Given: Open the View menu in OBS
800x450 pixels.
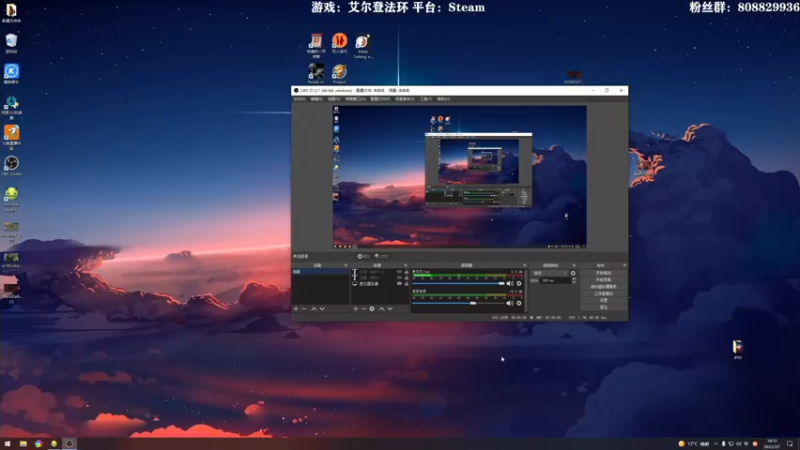Looking at the screenshot, I should pyautogui.click(x=334, y=99).
